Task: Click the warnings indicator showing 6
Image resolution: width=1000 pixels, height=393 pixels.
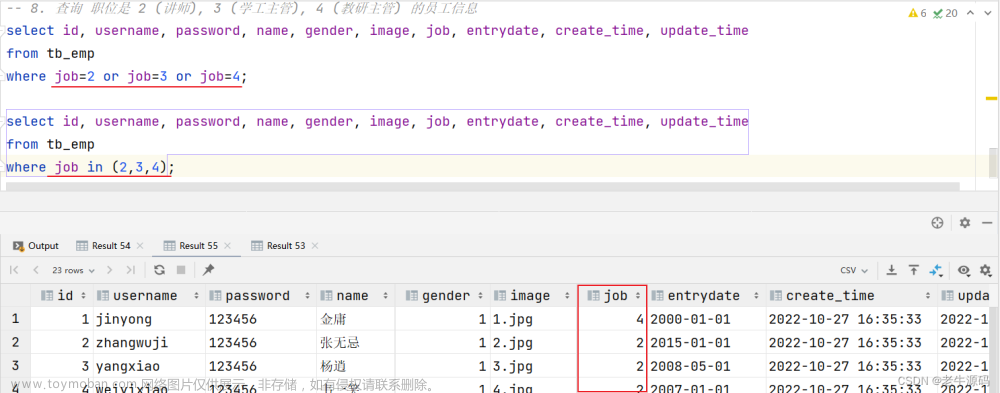Action: pos(916,13)
